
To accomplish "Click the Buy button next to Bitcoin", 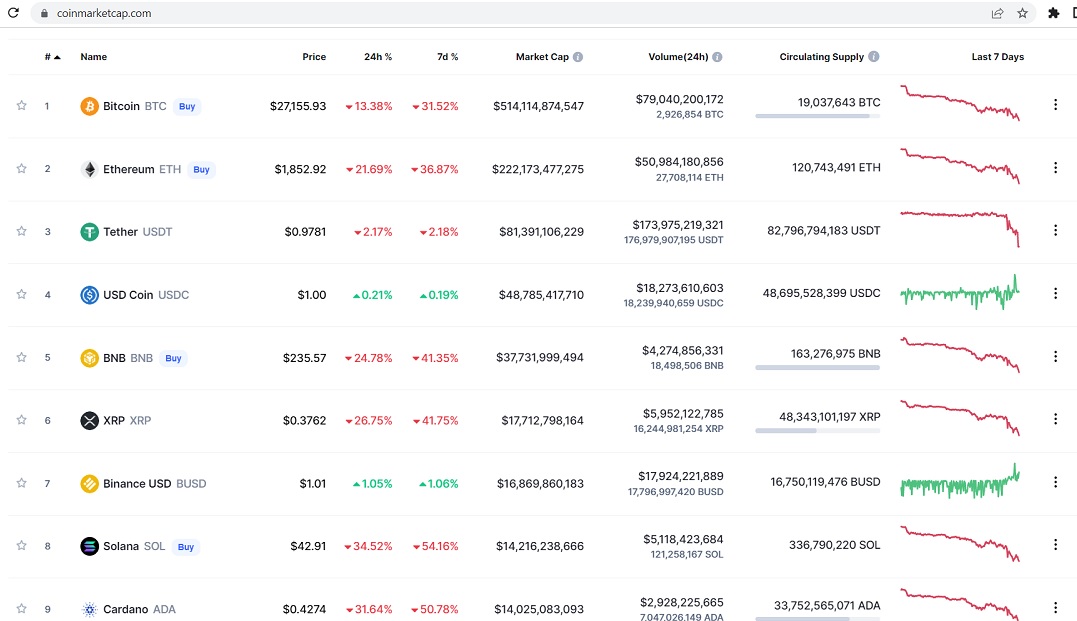I will 187,106.
